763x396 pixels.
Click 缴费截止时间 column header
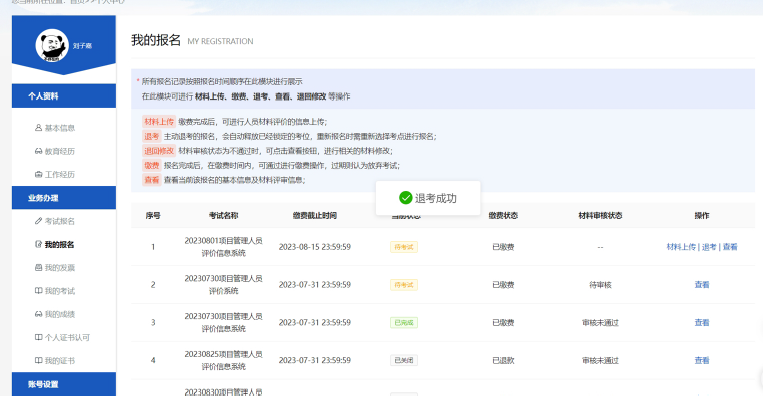[314, 215]
